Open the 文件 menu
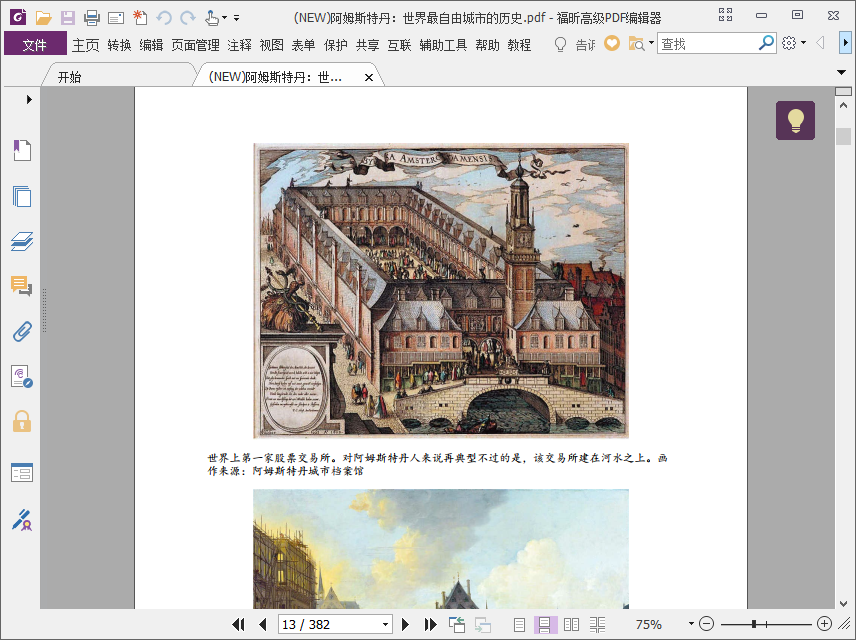Viewport: 856px width, 640px height. 35,44
